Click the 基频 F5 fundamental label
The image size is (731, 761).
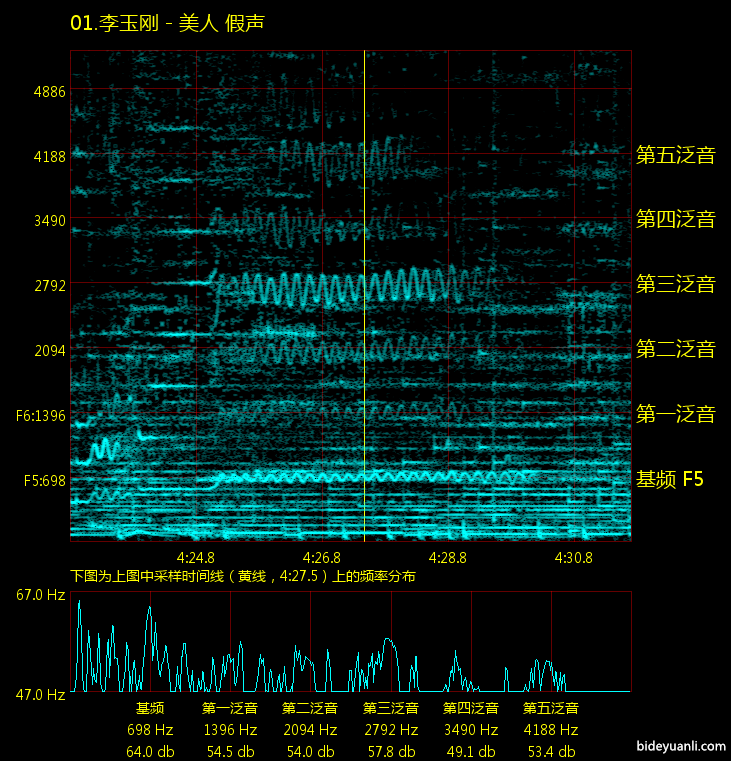click(670, 480)
